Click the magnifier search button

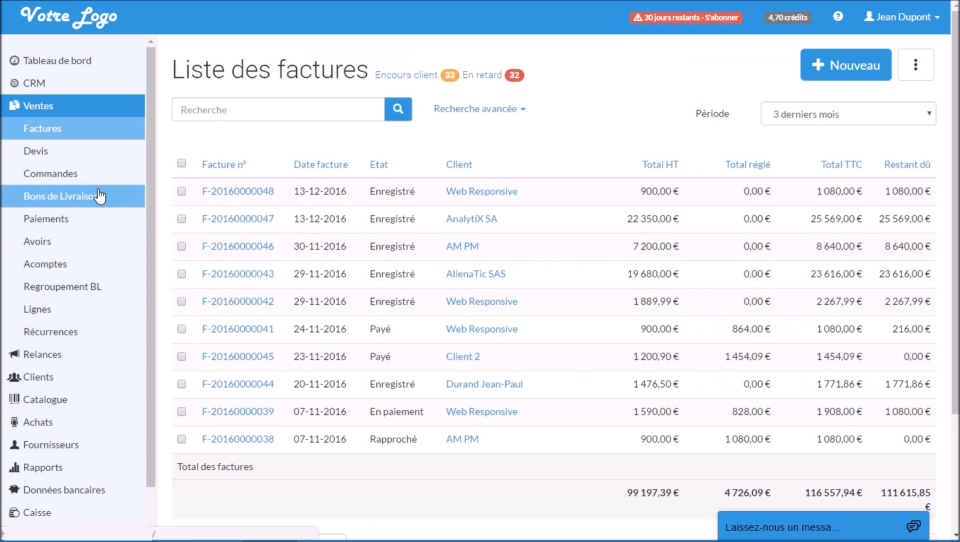point(398,109)
